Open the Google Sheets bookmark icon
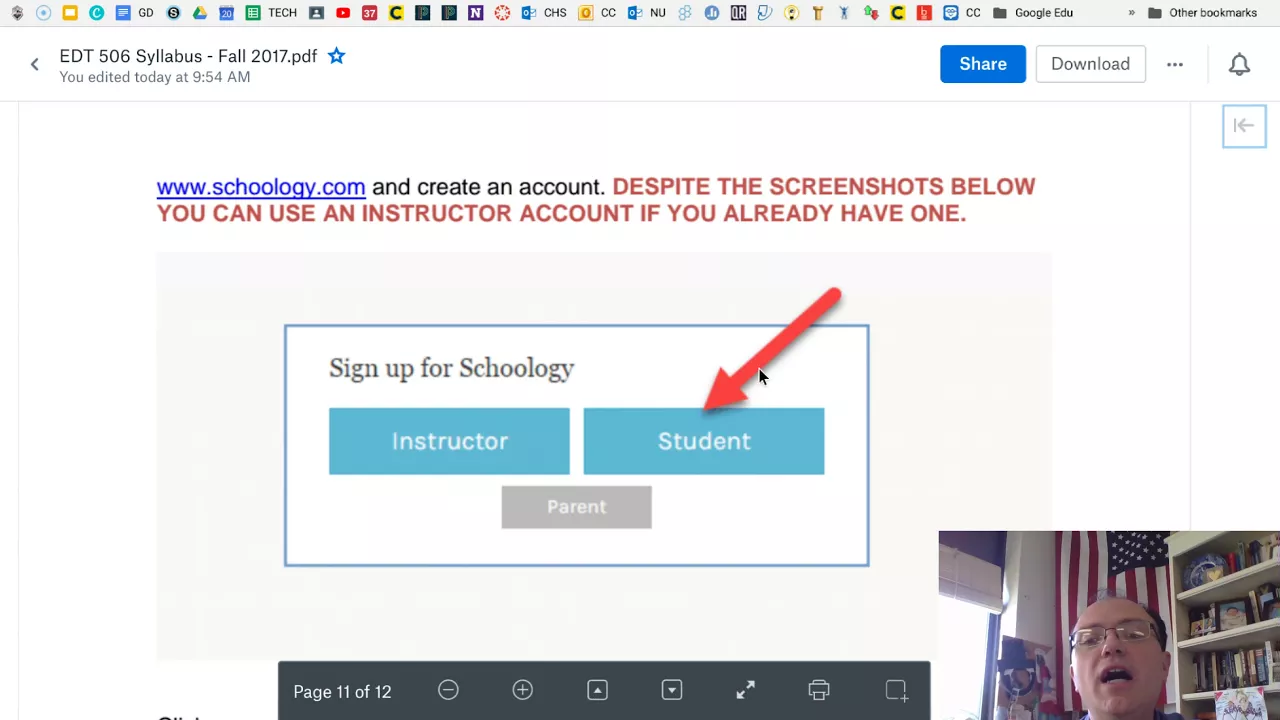The height and width of the screenshot is (720, 1280). click(x=252, y=13)
